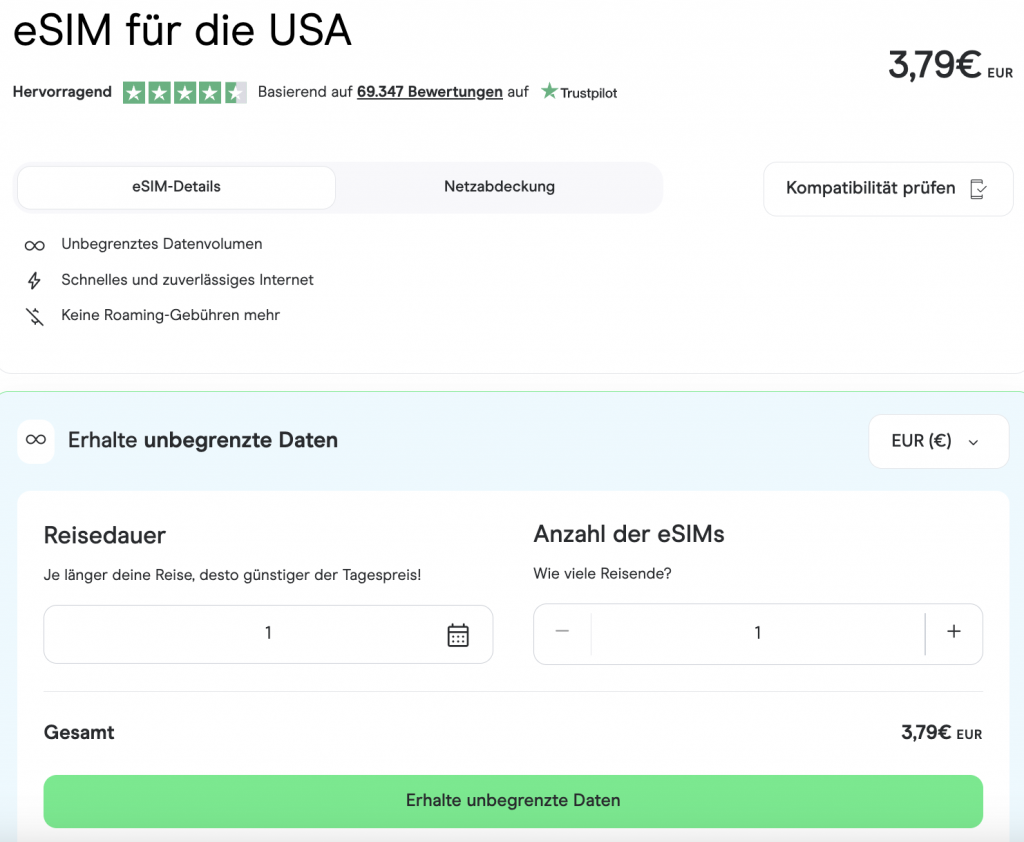
Task: Click the infinity icon for unlimited data
Action: (34, 244)
